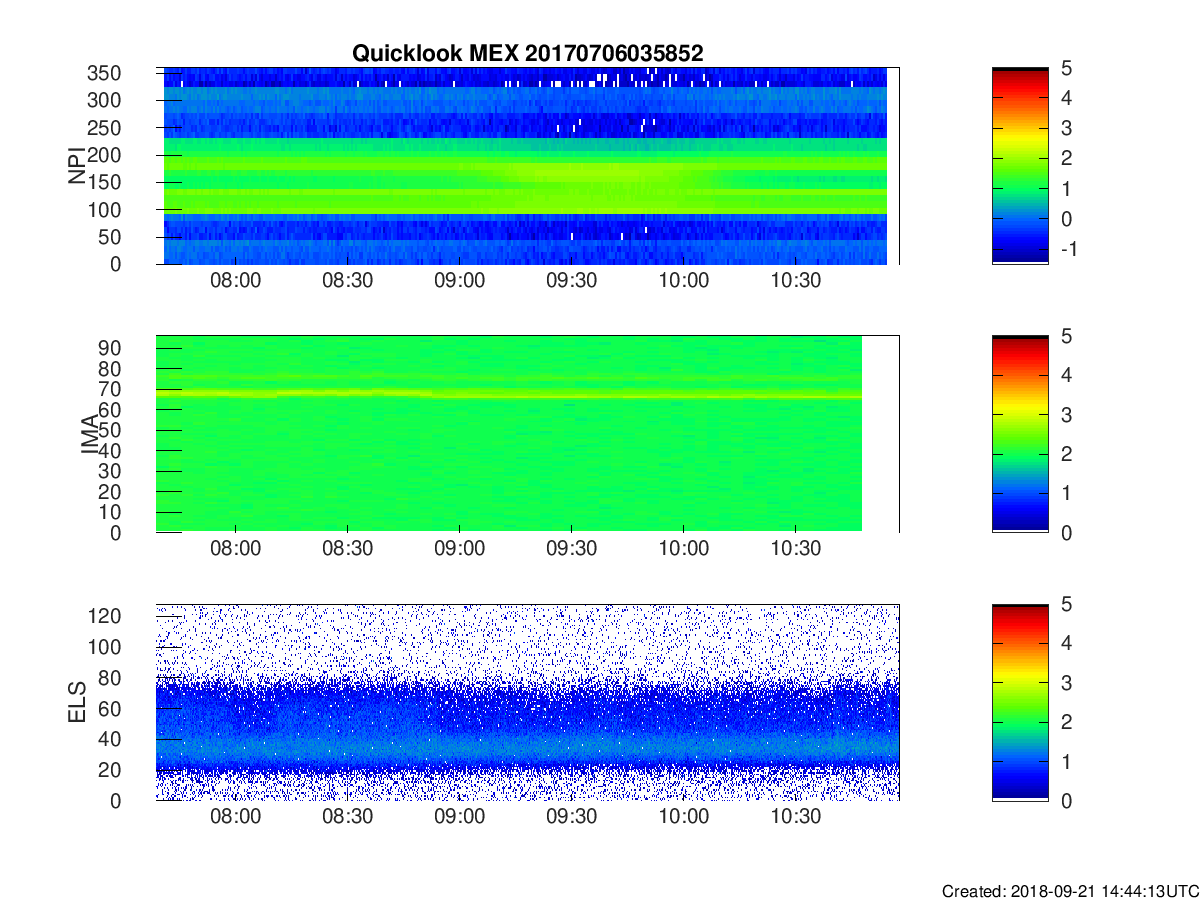
Task: Click inside the IMA spectrogram panel
Action: coord(528,434)
